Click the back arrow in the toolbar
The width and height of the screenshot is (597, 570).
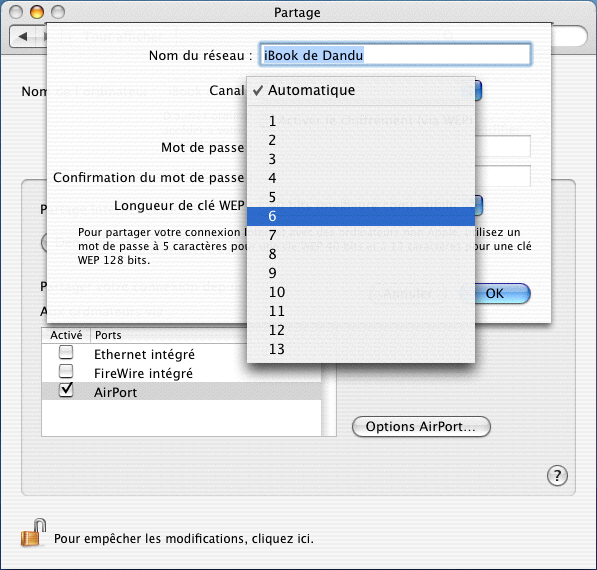tap(23, 37)
